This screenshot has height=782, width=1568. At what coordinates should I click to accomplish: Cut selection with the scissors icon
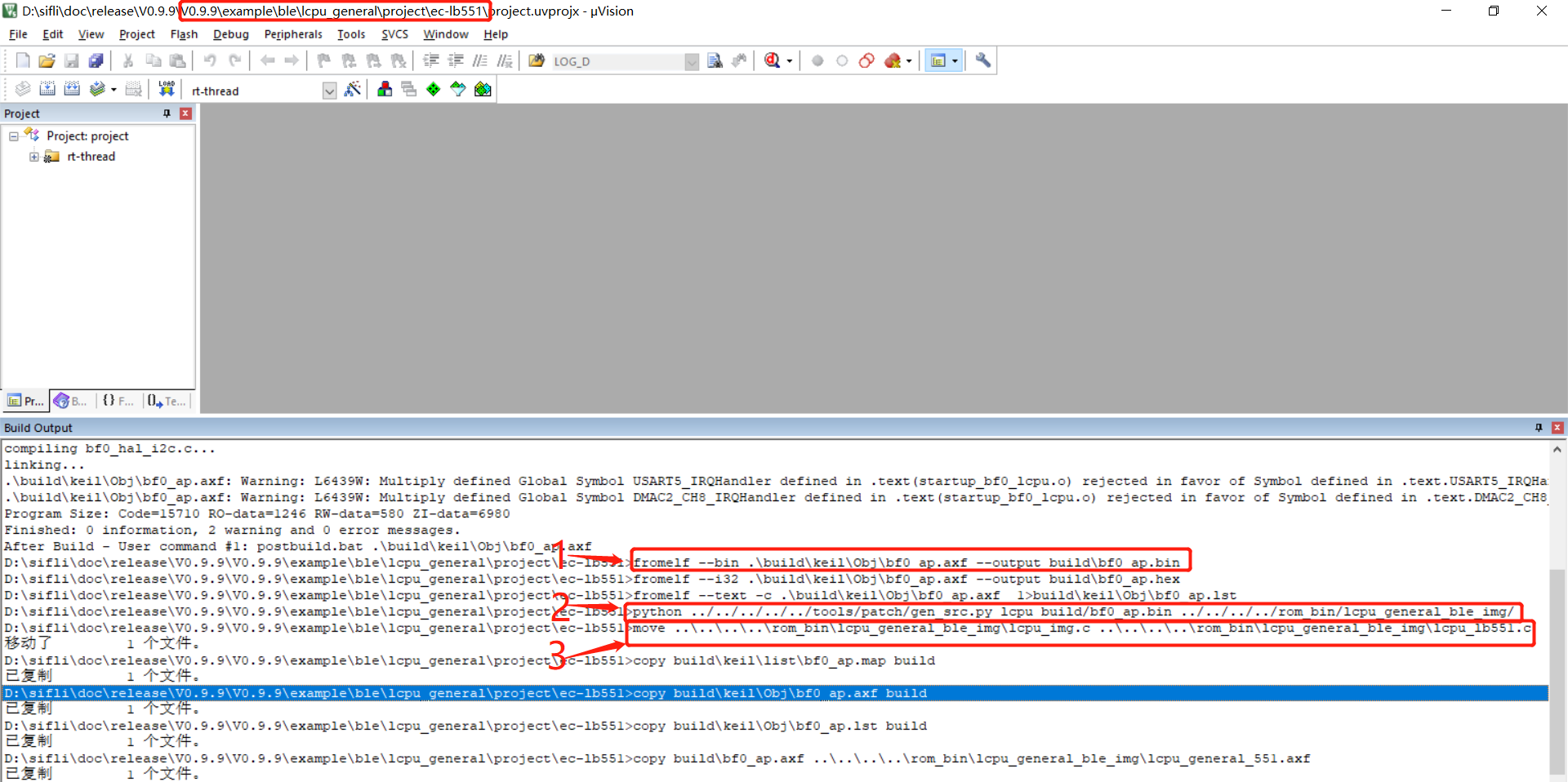[x=128, y=60]
